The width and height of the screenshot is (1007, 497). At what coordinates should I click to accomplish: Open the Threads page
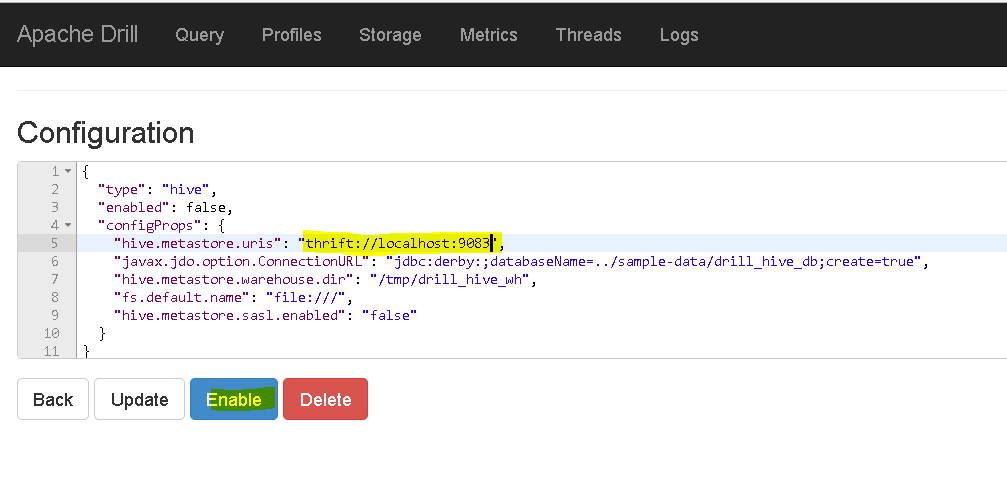(x=588, y=35)
